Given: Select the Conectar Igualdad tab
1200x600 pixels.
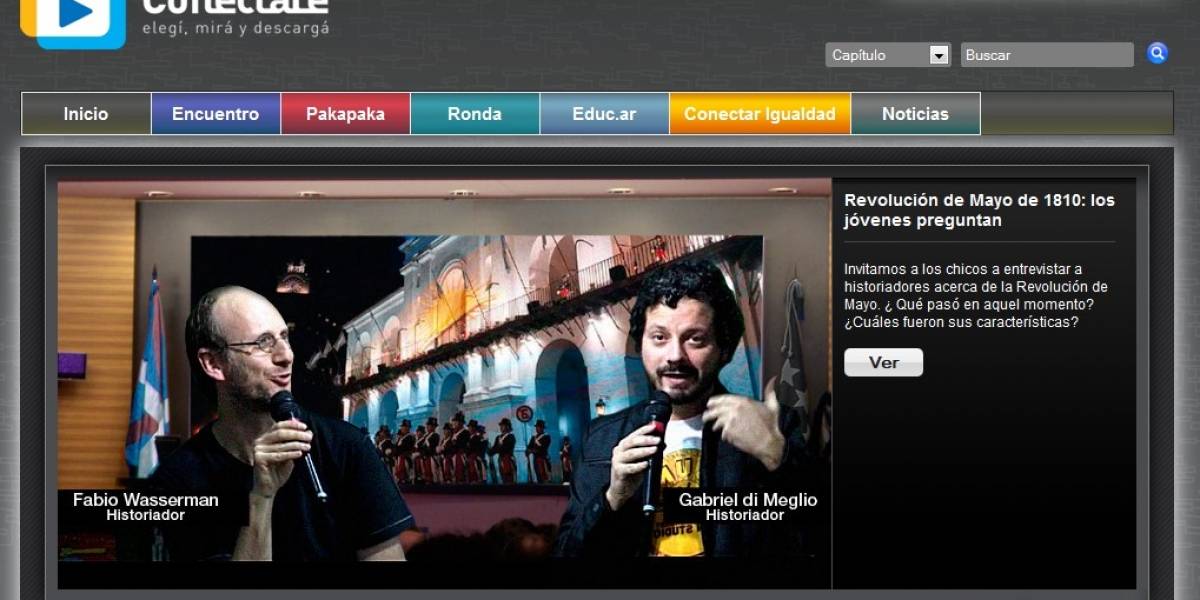Looking at the screenshot, I should coord(760,114).
